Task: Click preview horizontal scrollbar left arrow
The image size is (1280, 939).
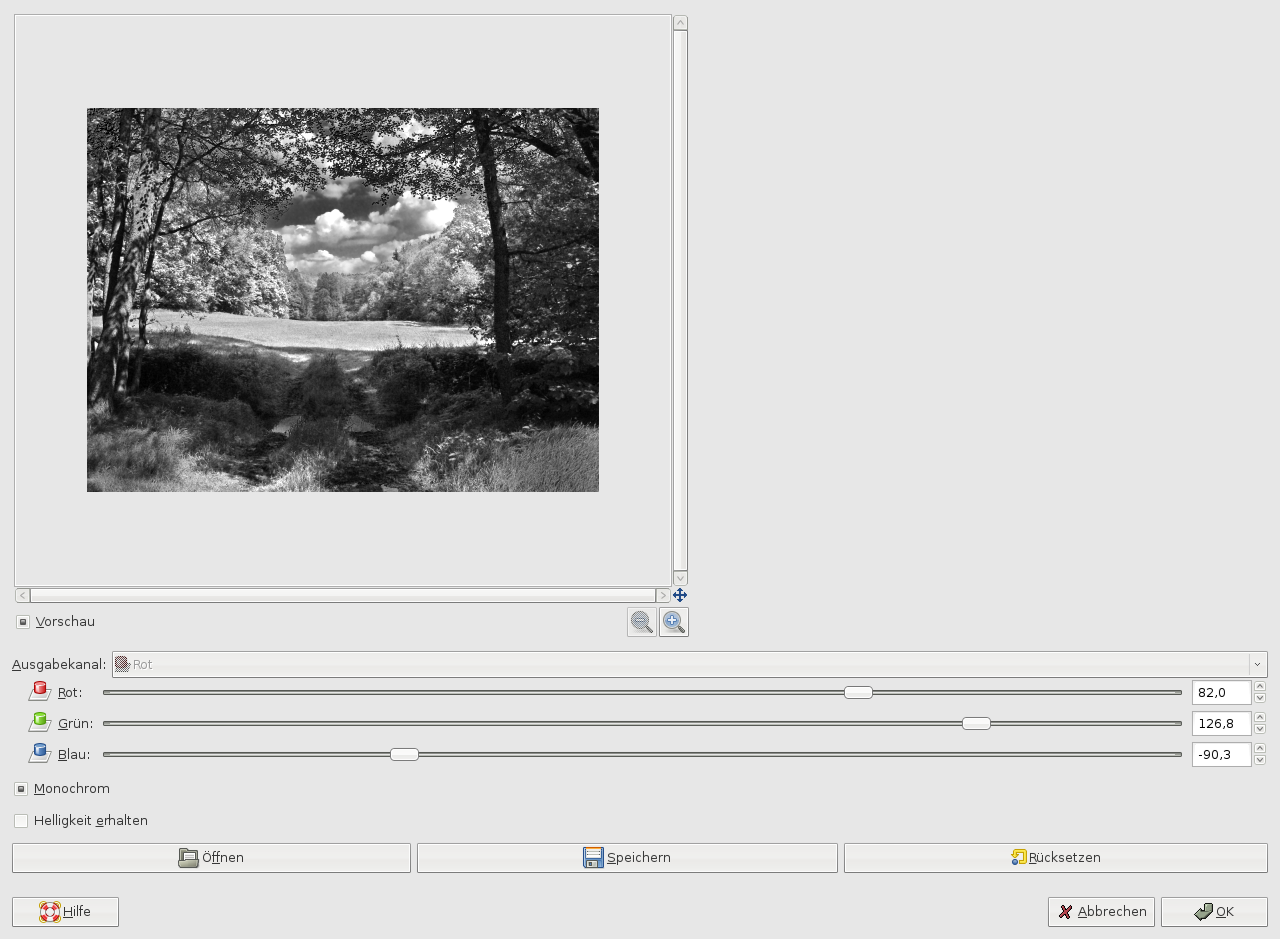Action: 22,595
